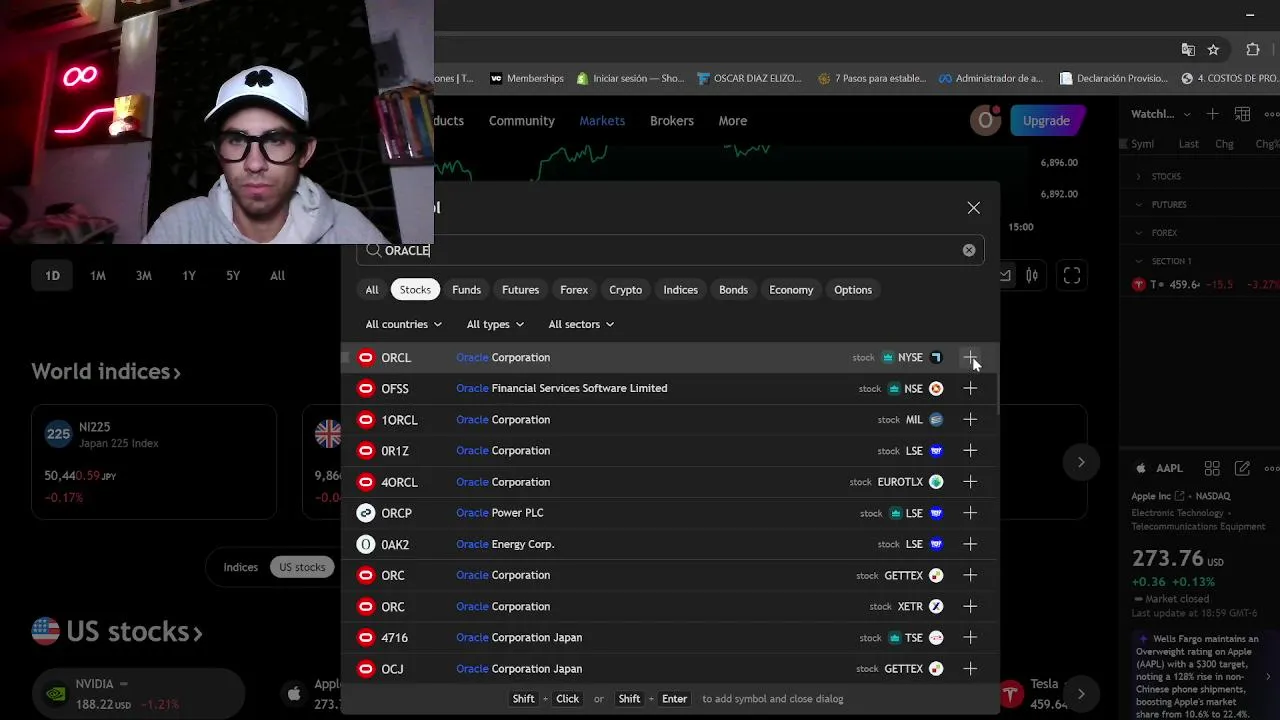Add OFSS symbol with plus icon
The image size is (1280, 720).
click(970, 388)
